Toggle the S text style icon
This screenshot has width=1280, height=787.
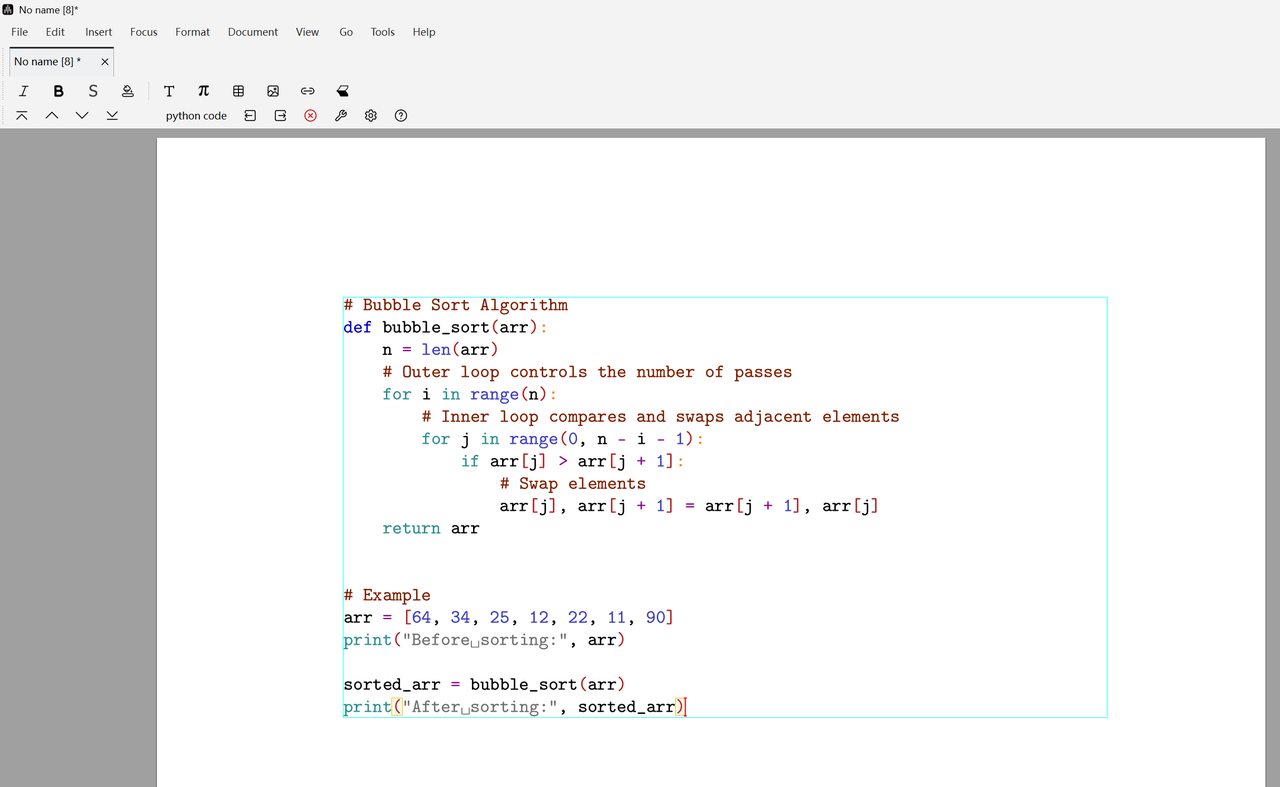point(93,91)
